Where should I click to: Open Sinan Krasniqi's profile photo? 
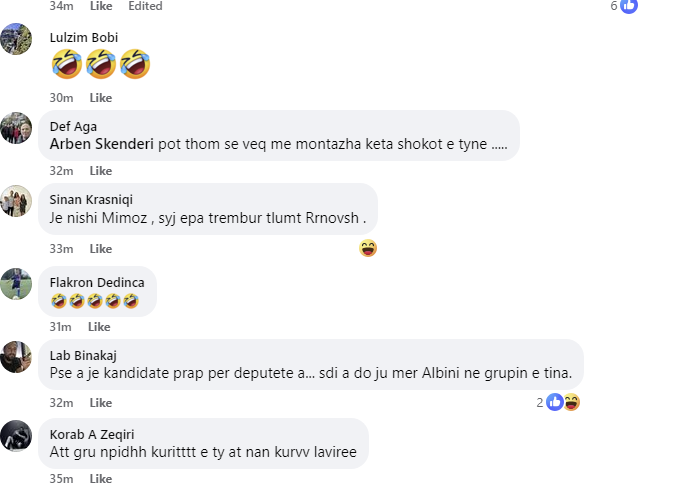click(x=16, y=200)
